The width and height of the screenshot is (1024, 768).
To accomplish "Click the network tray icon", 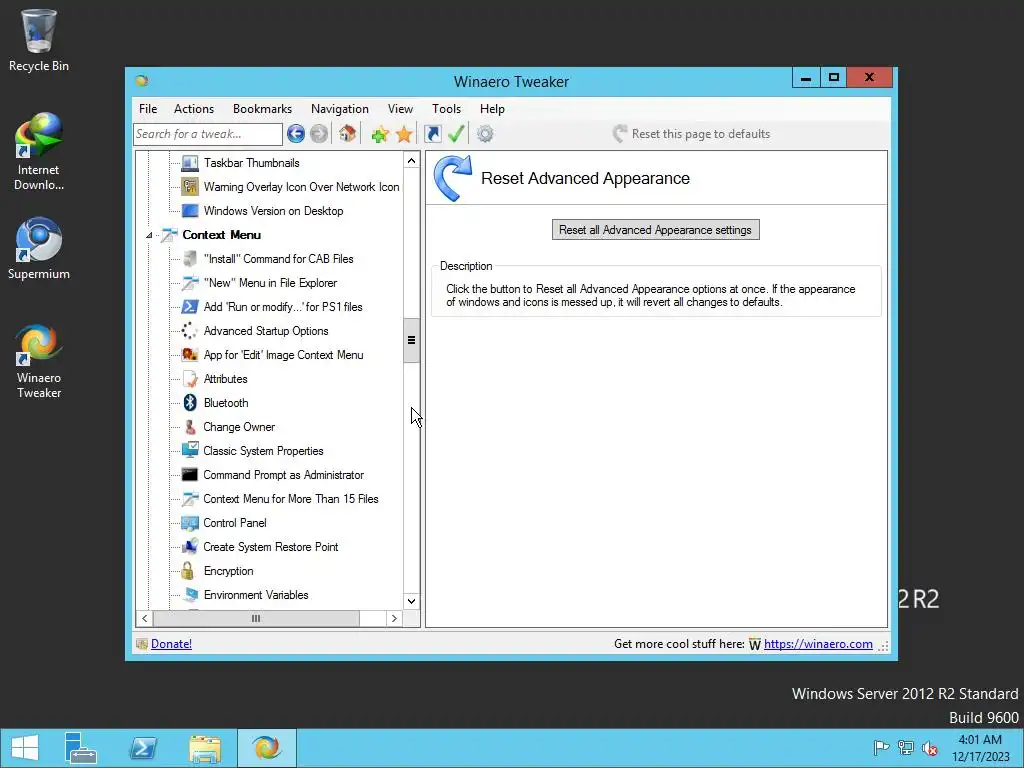I will pos(906,748).
